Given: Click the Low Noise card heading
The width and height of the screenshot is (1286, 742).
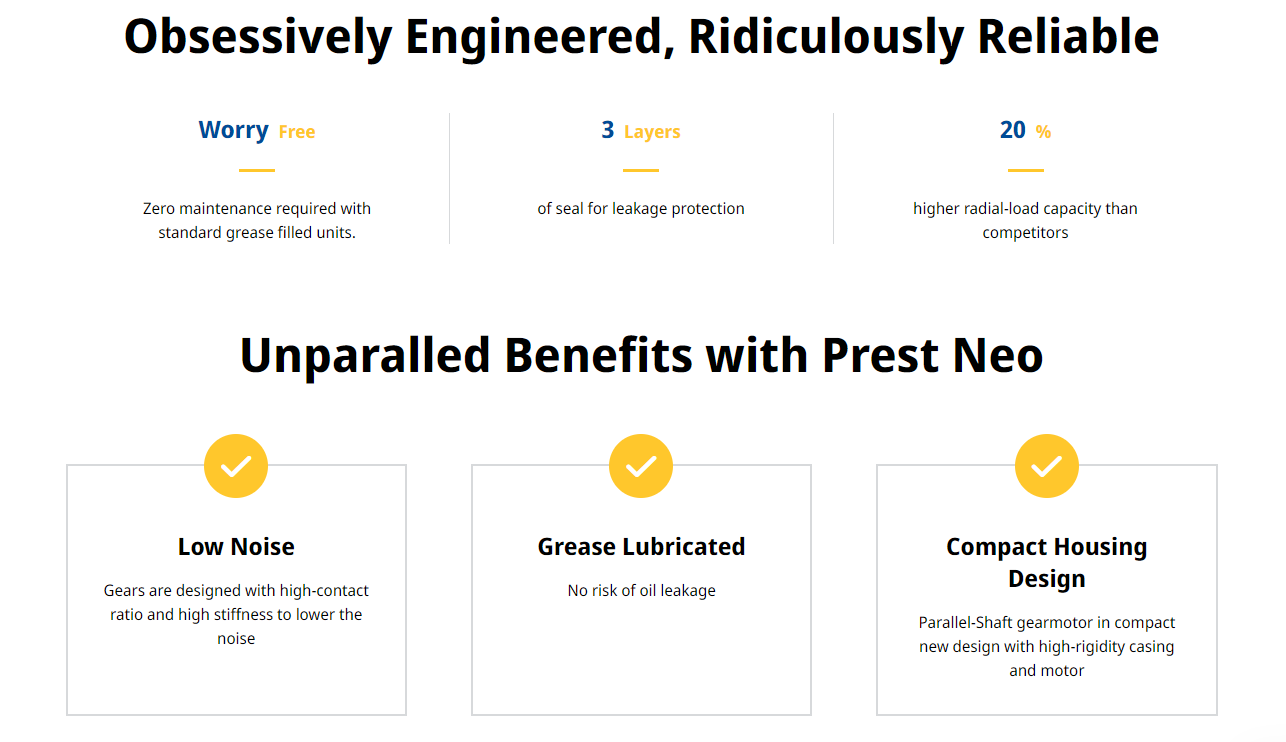Looking at the screenshot, I should (236, 547).
